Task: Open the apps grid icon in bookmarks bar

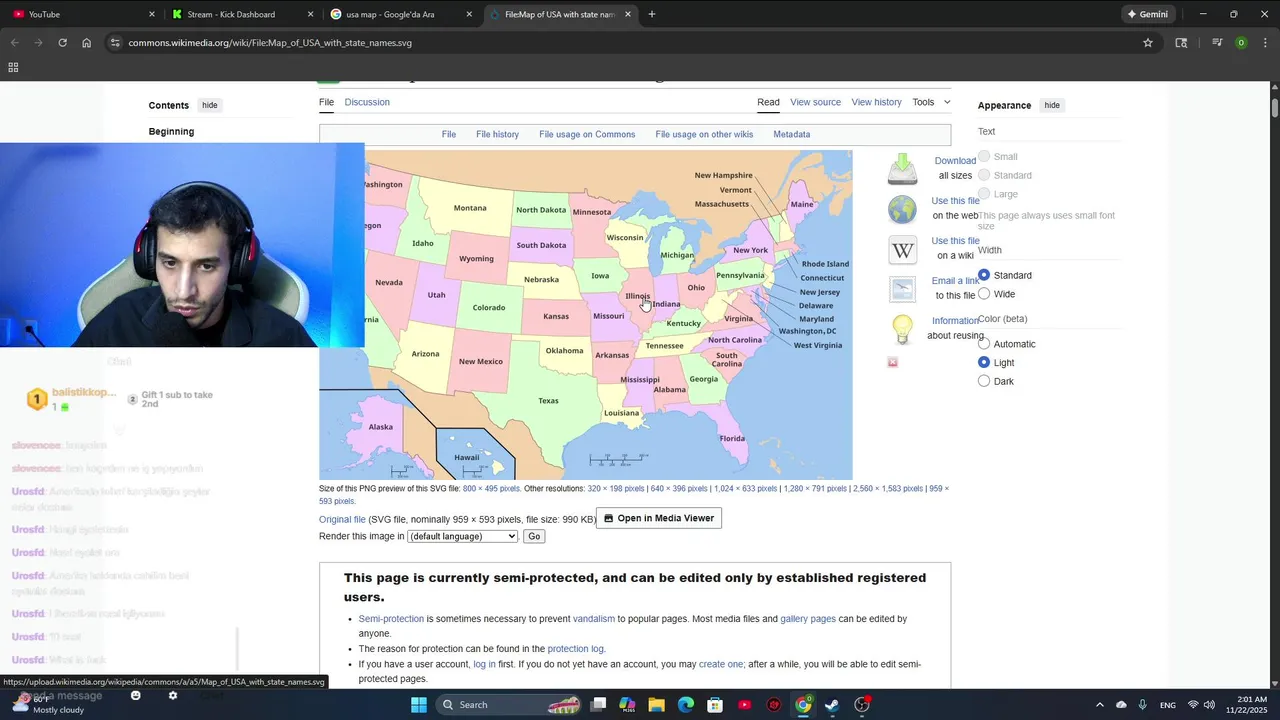Action: click(x=13, y=67)
